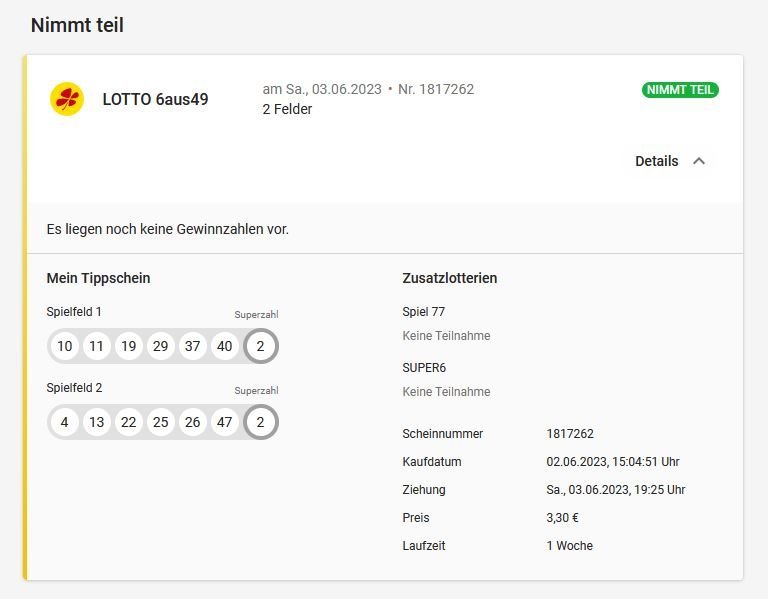Click the no winning numbers message
Screen dimensions: 768x599
tap(168, 229)
